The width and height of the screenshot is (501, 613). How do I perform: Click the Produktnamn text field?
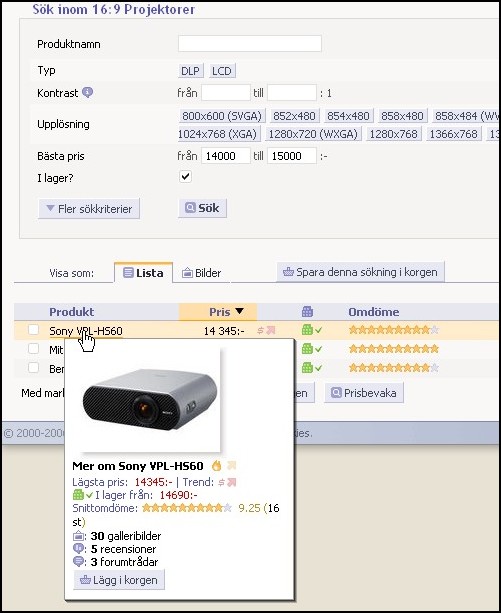250,43
